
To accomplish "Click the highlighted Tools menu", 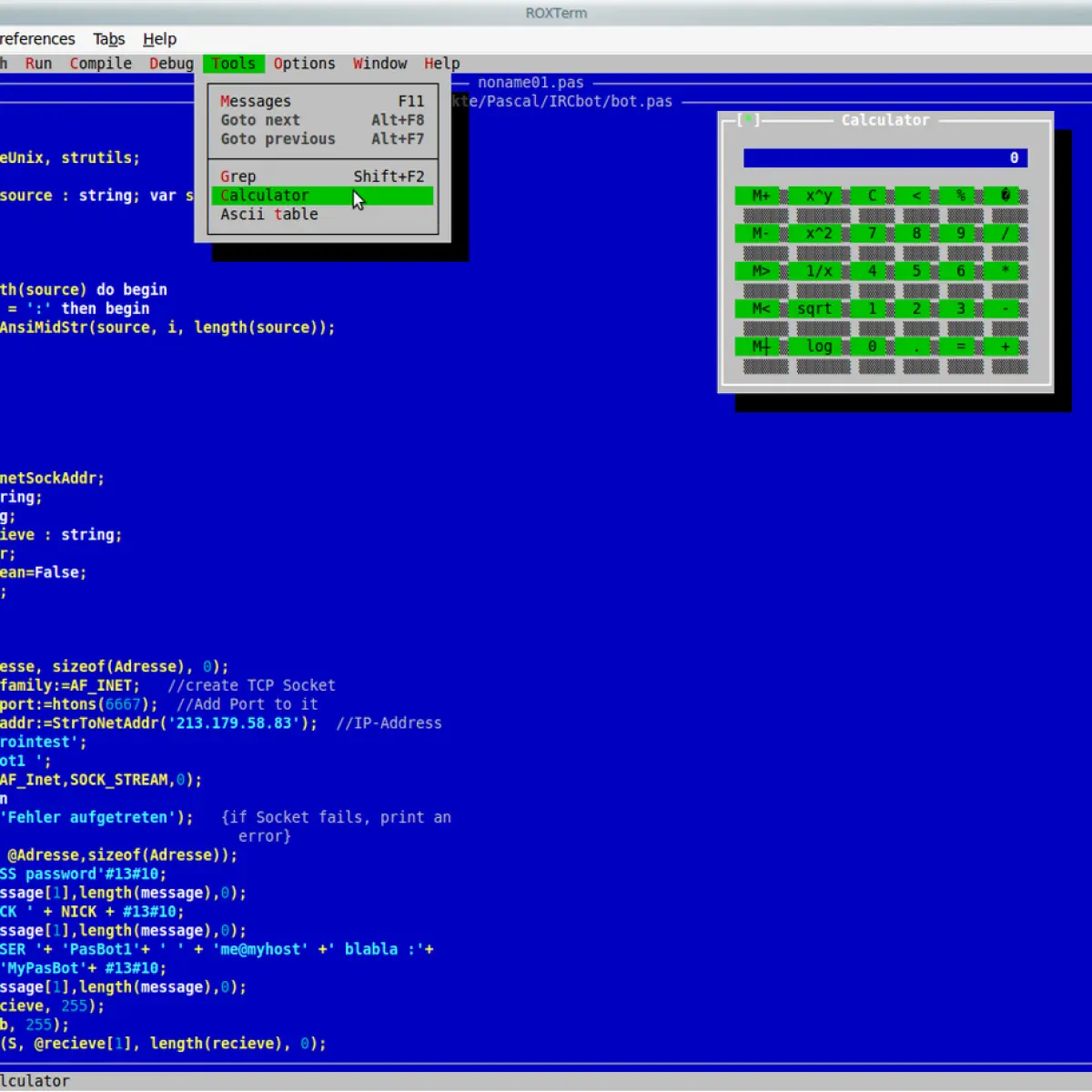I will point(234,64).
